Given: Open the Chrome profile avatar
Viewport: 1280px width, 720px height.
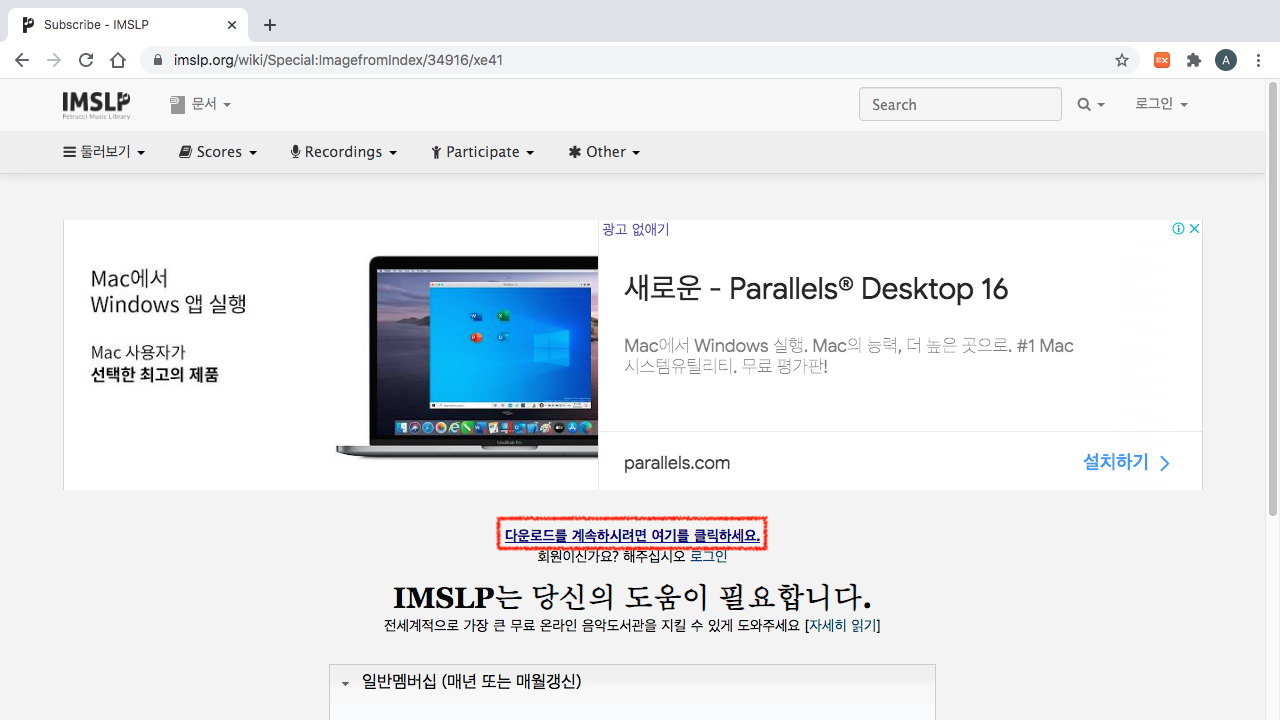Looking at the screenshot, I should pos(1226,60).
